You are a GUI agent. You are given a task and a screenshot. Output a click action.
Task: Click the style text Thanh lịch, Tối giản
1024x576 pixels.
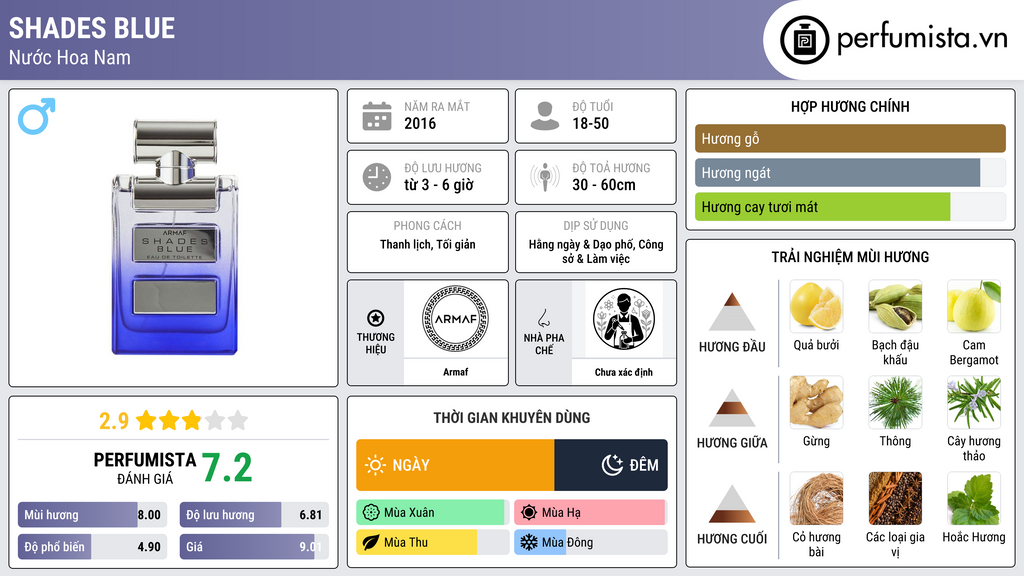pos(428,244)
